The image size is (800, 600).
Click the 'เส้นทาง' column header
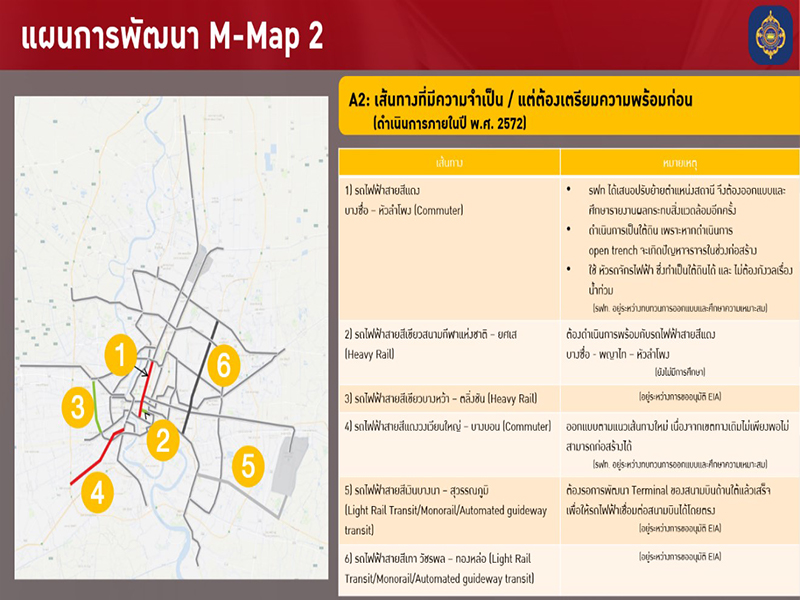click(x=449, y=161)
